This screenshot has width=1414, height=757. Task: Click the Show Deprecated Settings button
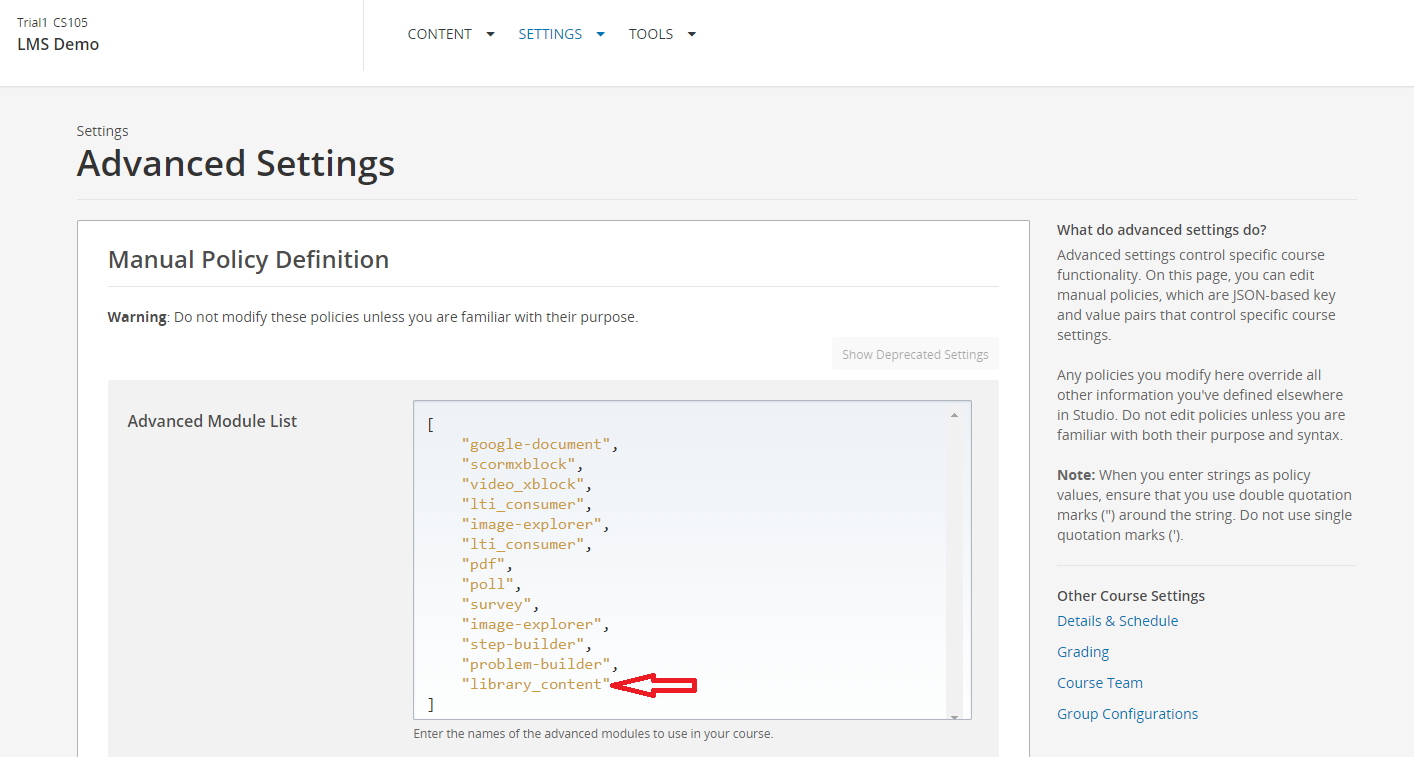click(915, 353)
